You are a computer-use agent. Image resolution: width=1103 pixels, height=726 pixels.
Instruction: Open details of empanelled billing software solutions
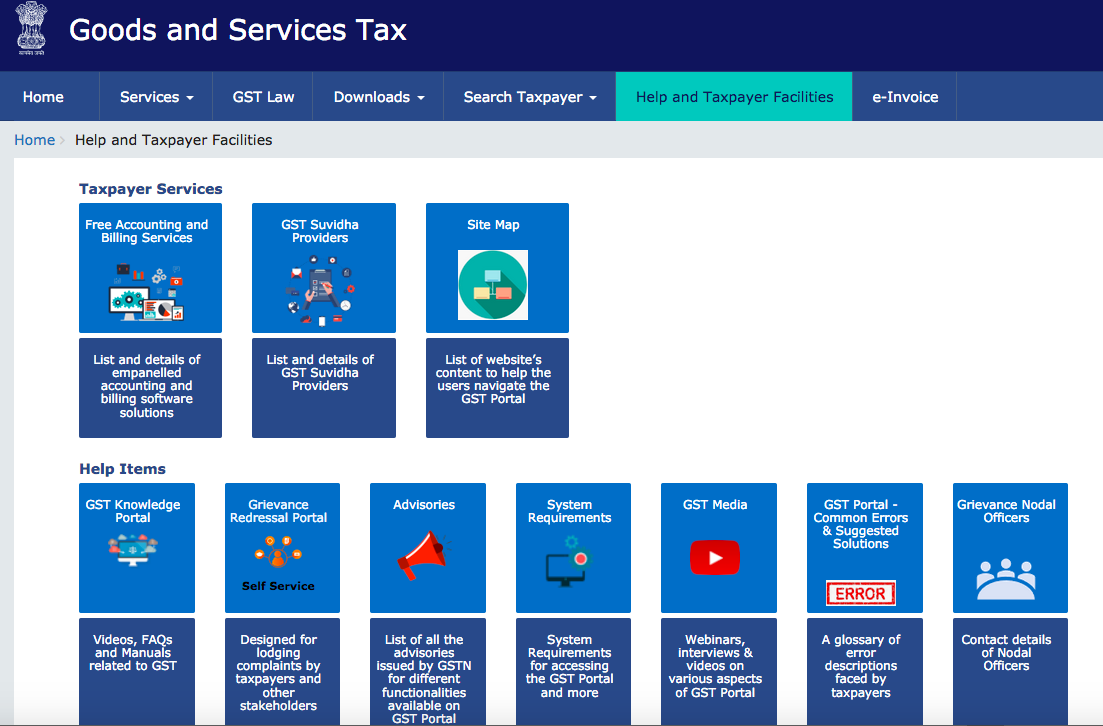coord(150,388)
